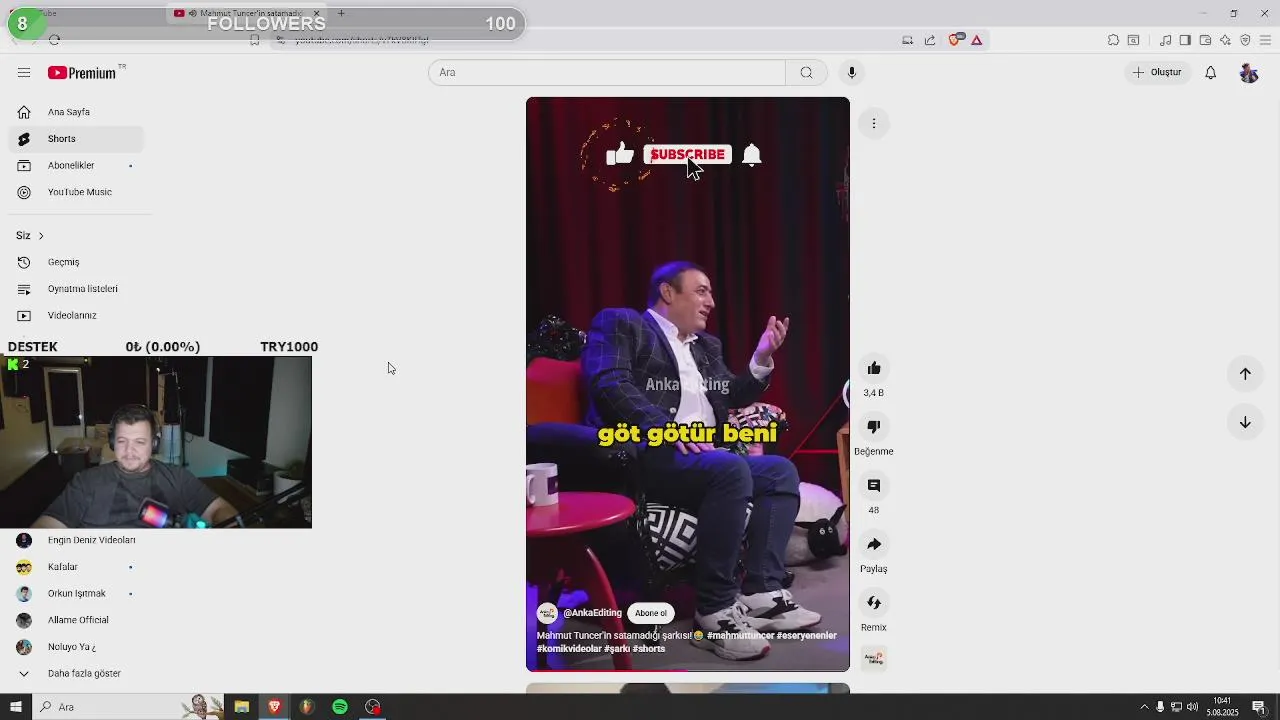This screenshot has height=720, width=1280.
Task: Open YouTube Music in the sidebar
Action: point(76,192)
